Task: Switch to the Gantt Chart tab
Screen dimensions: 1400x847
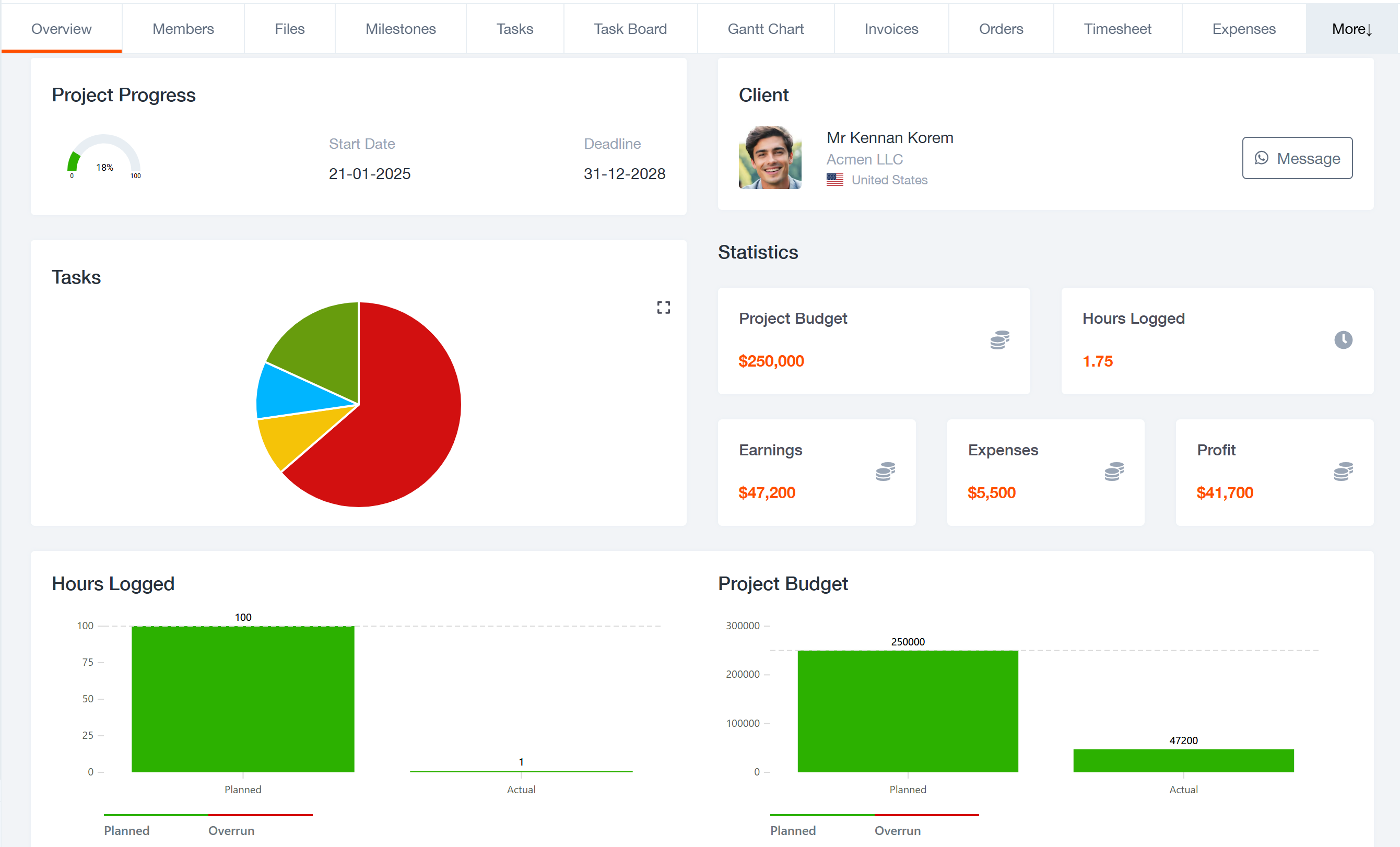Action: click(766, 29)
